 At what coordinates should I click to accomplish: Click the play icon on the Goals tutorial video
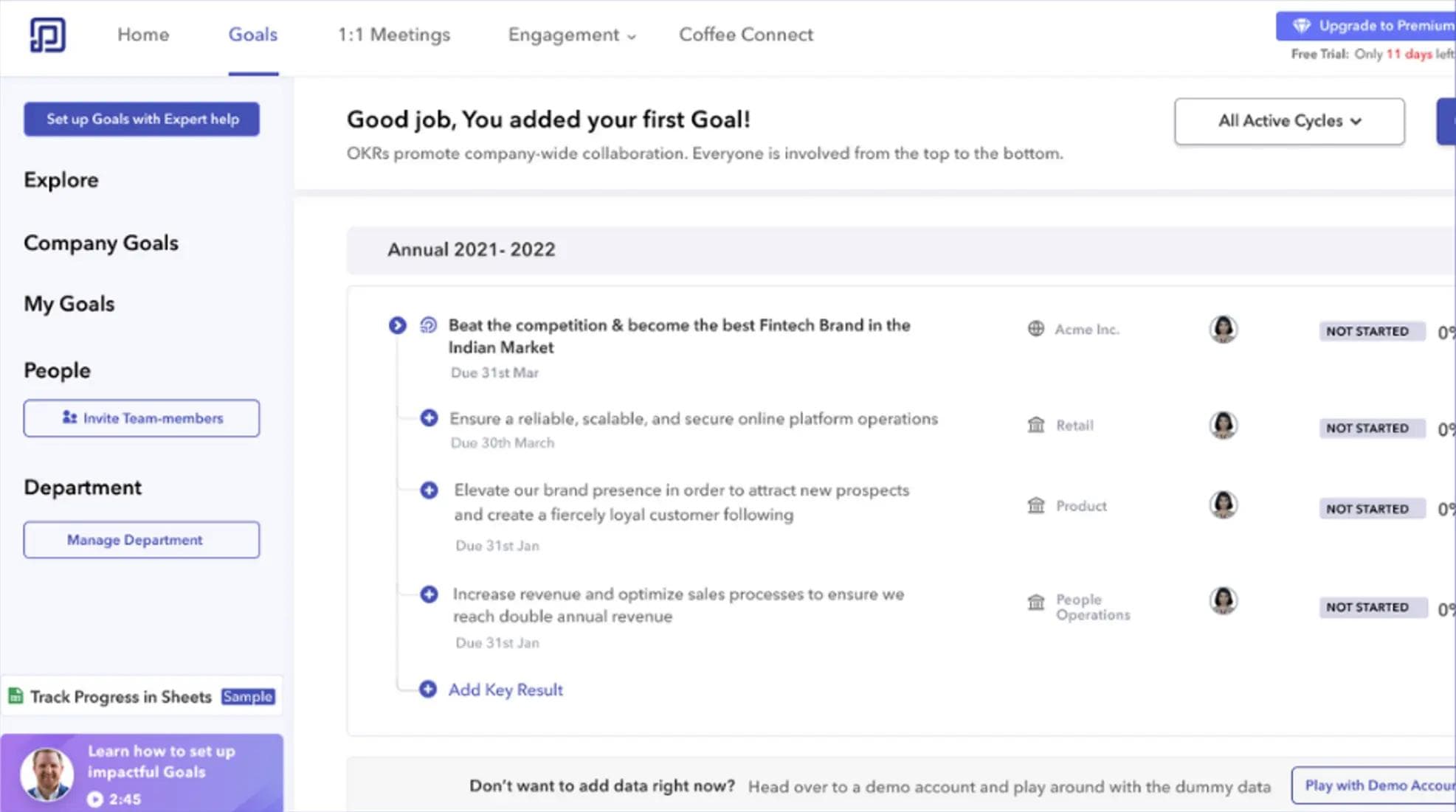95,799
